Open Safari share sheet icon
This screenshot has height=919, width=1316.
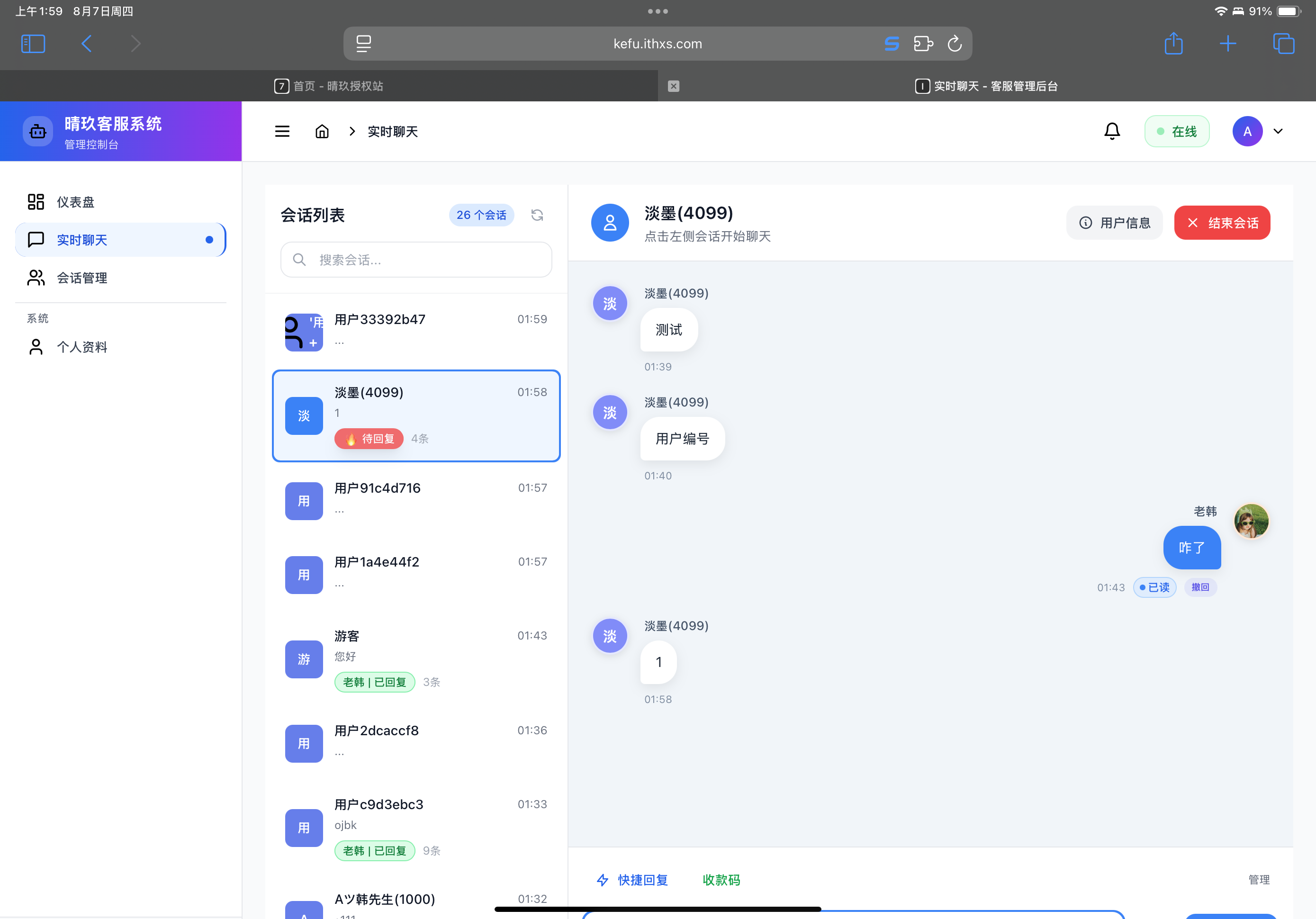pos(1173,44)
